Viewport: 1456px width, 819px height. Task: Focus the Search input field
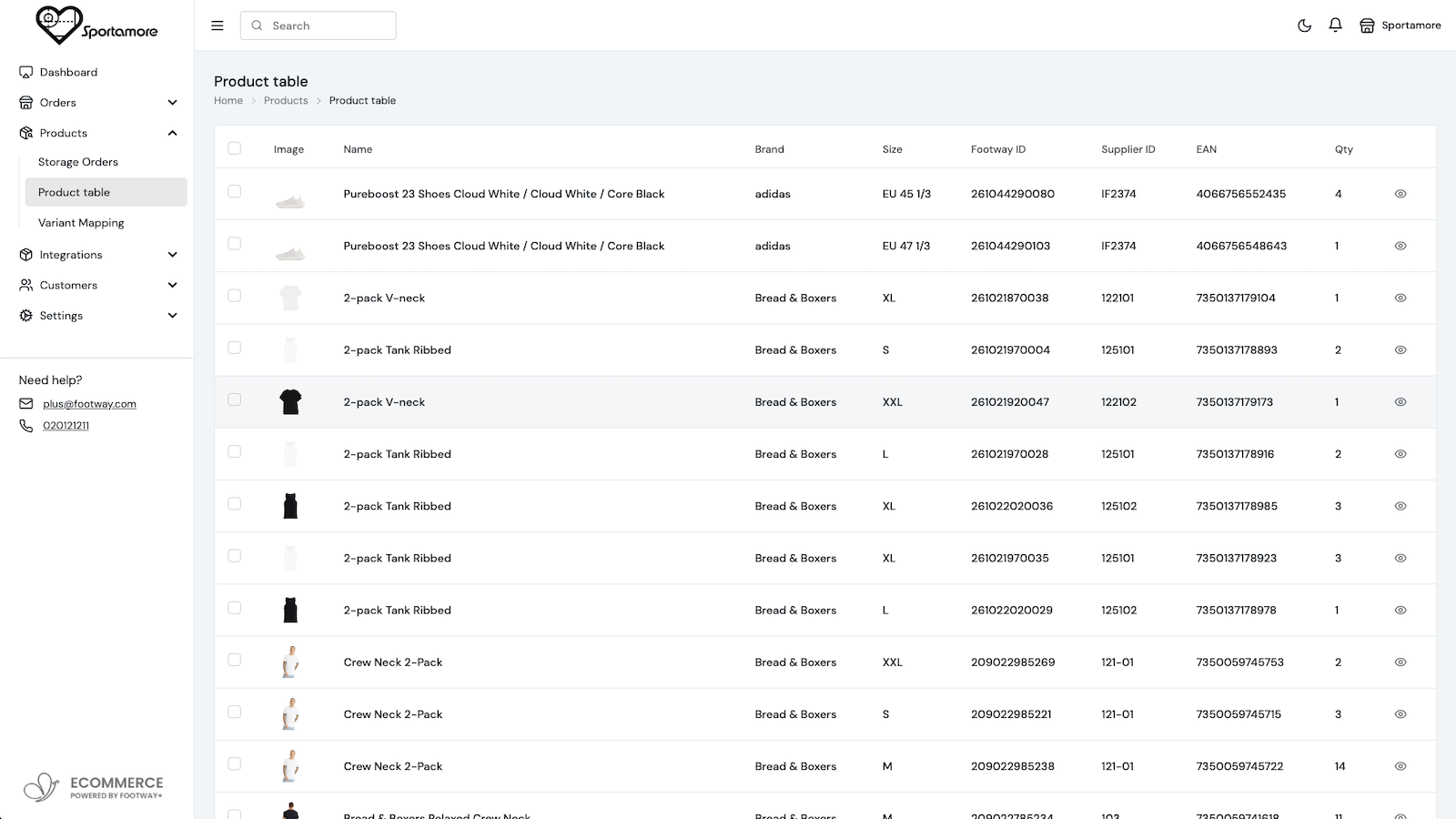318,25
